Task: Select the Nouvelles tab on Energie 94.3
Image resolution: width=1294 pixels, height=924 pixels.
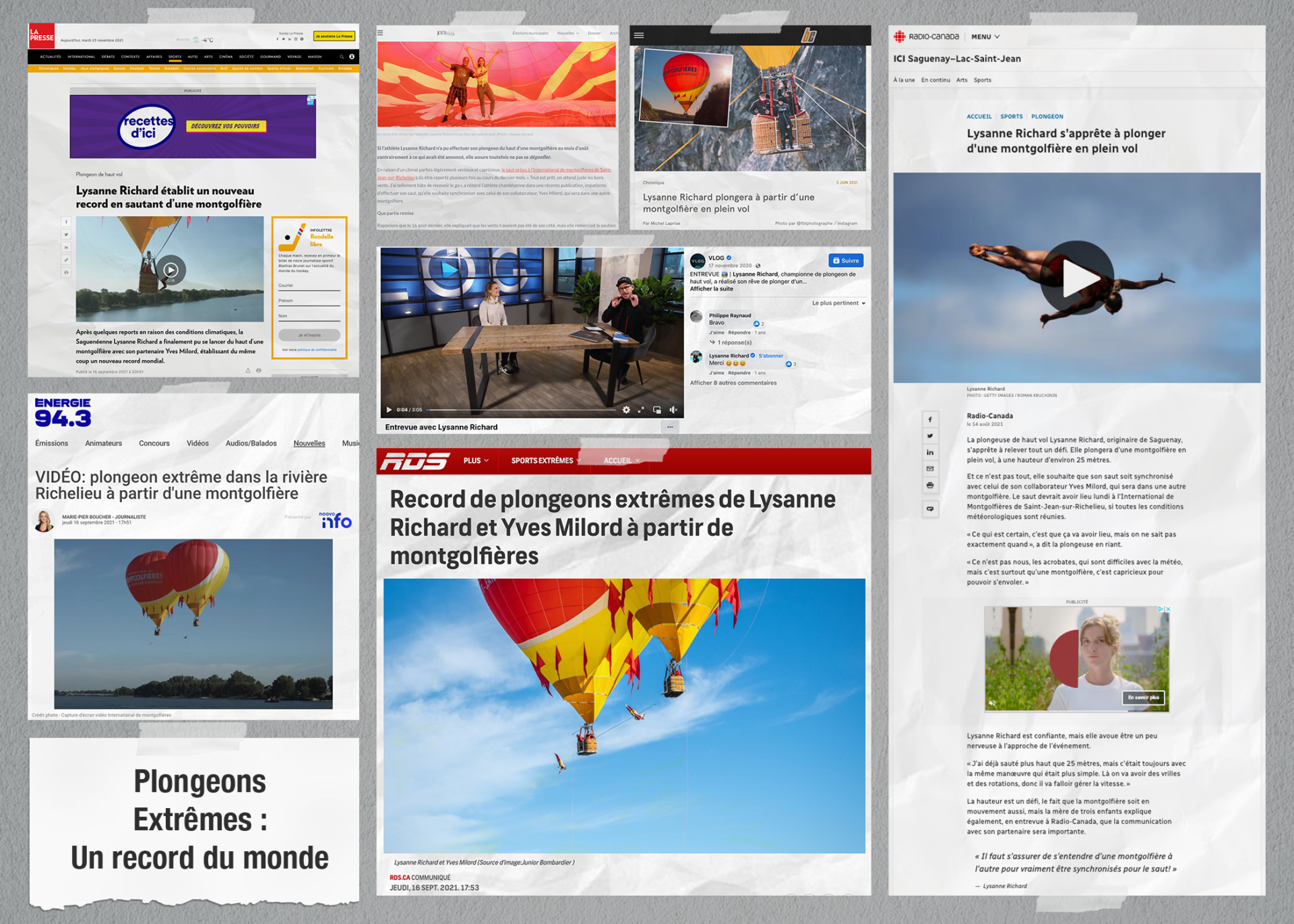Action: tap(309, 443)
